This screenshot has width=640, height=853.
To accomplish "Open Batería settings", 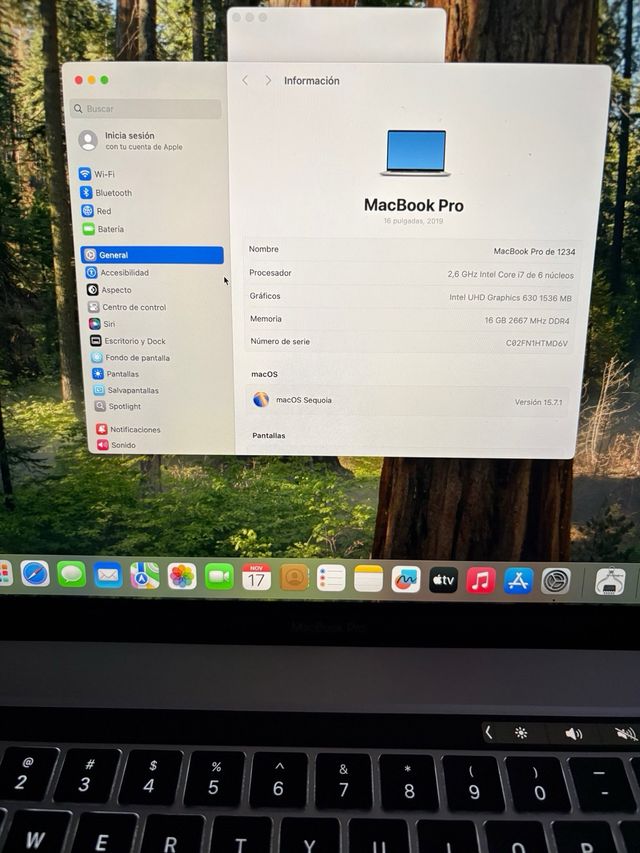I will [103, 229].
